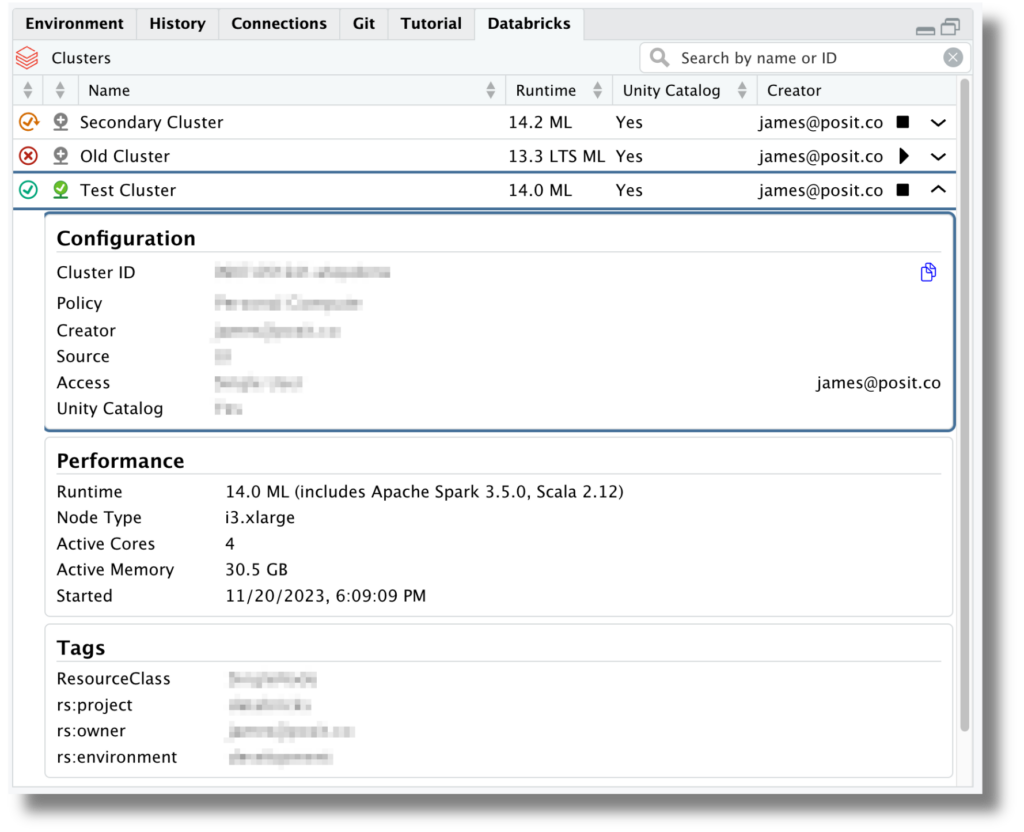Open the Git tab
Viewport: 1024px width, 832px height.
[362, 23]
